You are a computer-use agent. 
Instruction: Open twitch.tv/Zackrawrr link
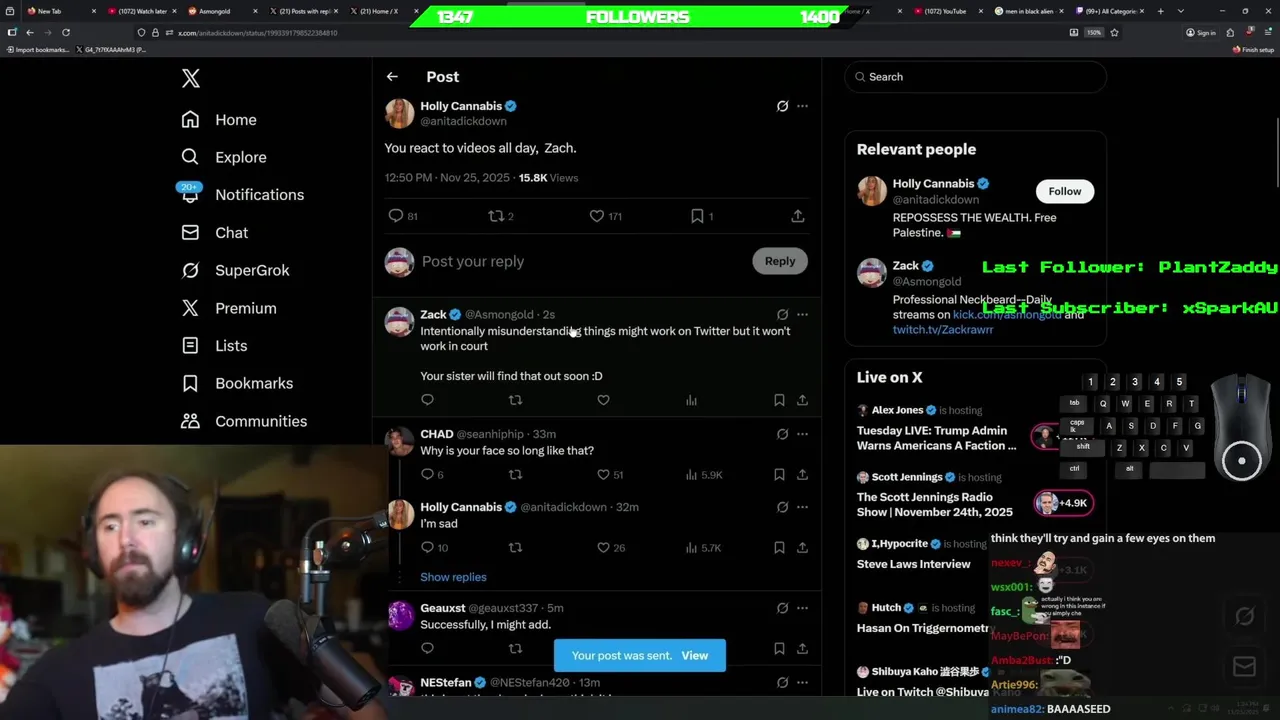pyautogui.click(x=943, y=330)
